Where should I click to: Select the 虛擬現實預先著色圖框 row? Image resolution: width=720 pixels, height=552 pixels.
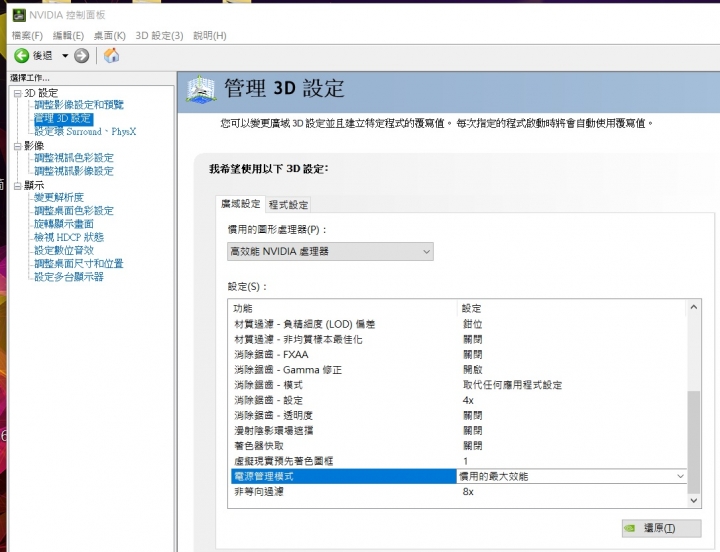point(458,461)
